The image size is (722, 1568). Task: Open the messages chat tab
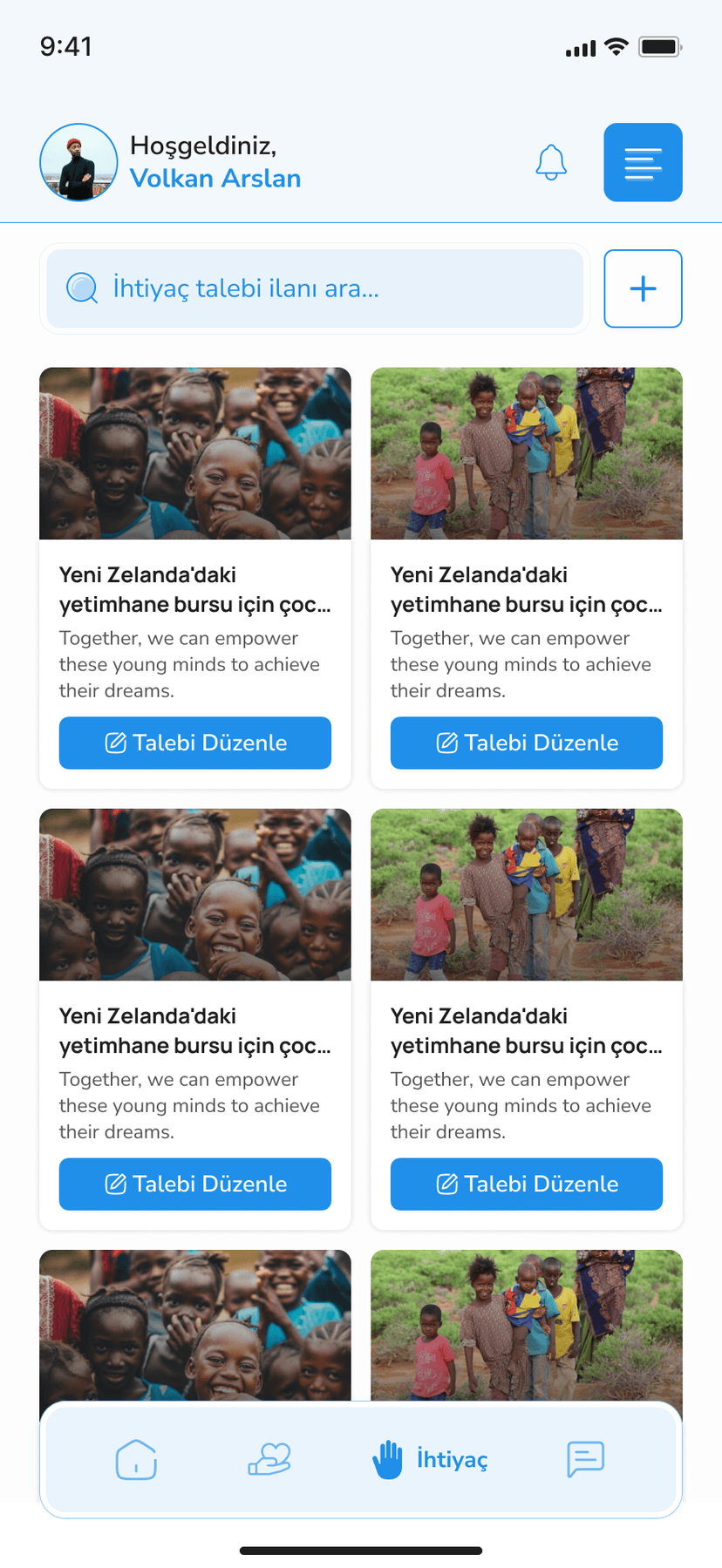coord(585,1459)
